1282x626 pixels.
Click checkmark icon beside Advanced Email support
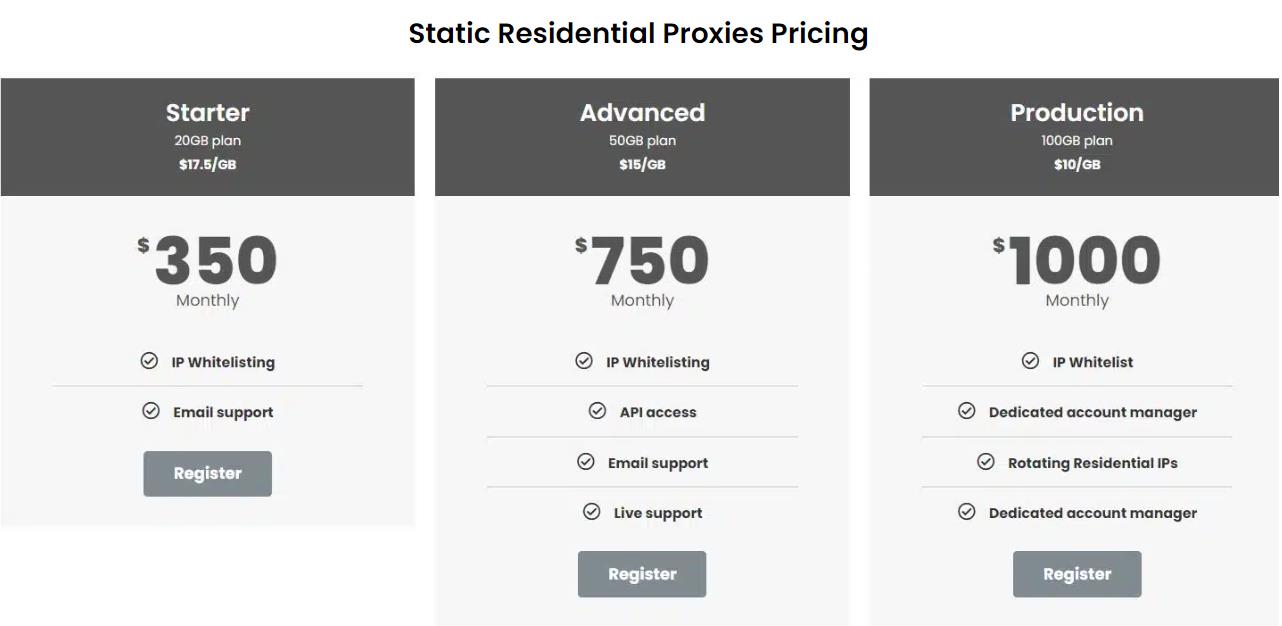click(586, 462)
